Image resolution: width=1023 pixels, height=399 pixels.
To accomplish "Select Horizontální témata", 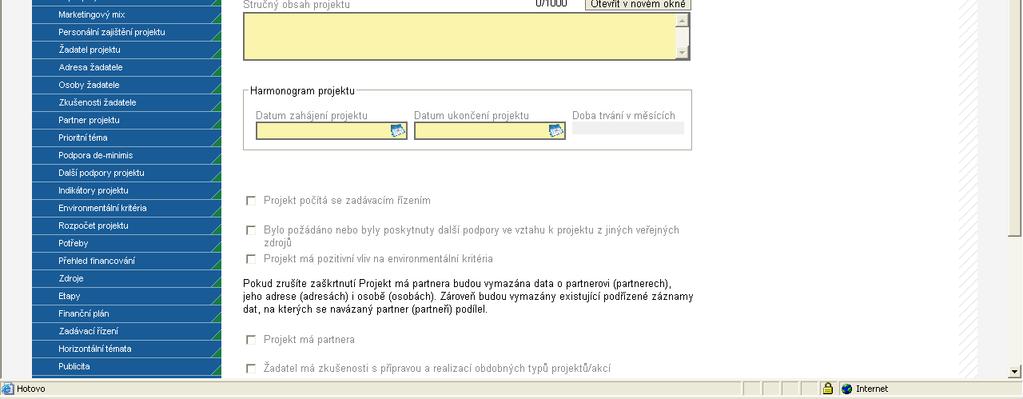I will (x=127, y=349).
